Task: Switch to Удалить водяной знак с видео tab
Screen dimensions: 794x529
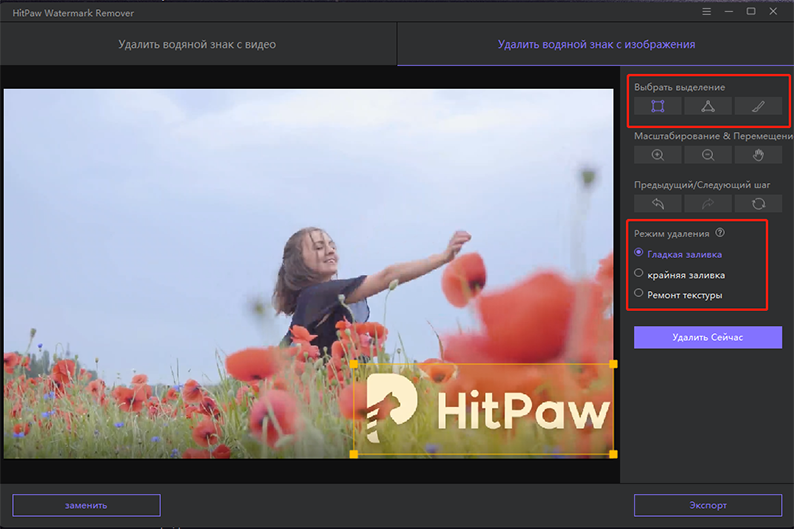Action: pos(197,45)
